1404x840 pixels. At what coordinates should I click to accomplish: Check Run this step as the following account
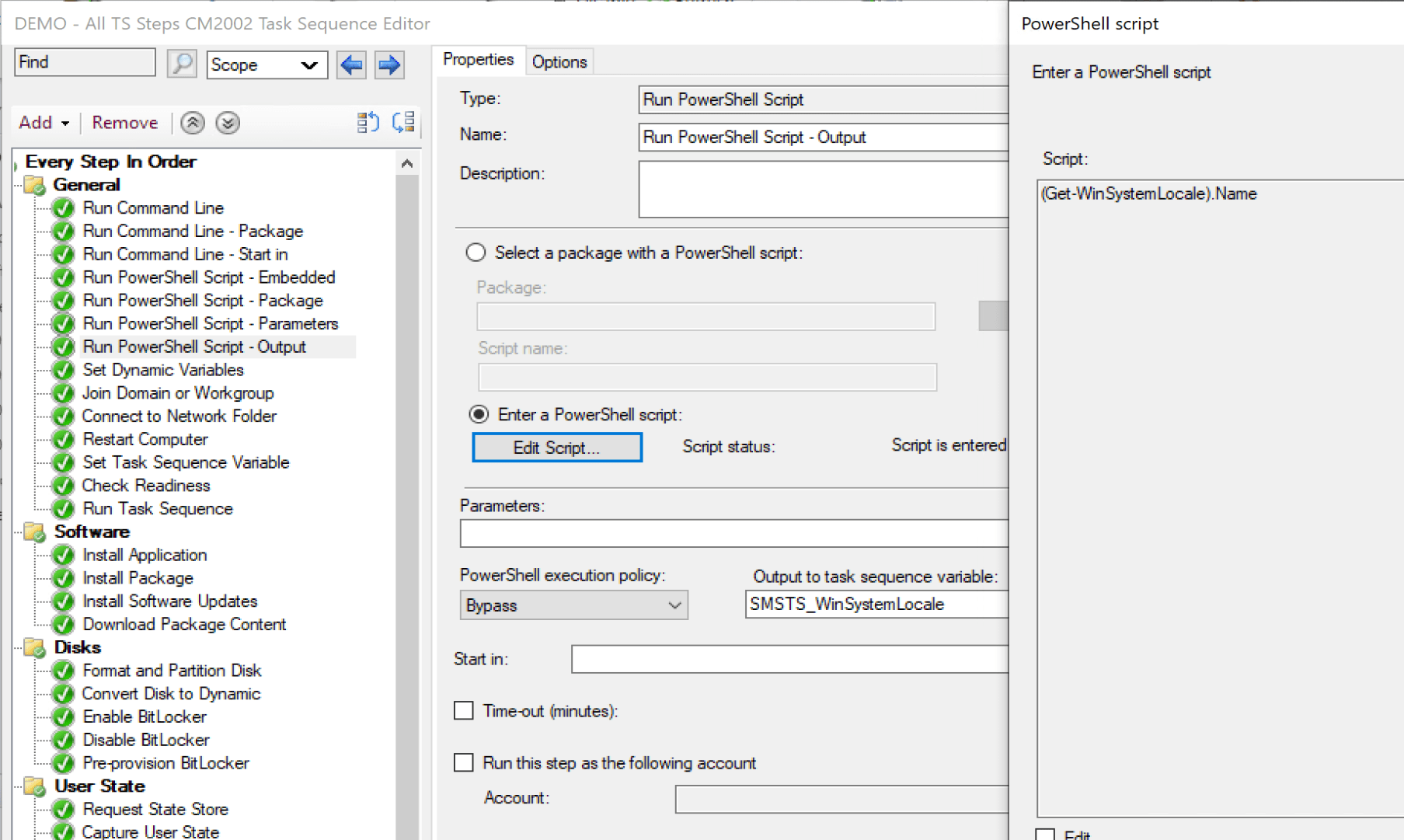coord(464,762)
